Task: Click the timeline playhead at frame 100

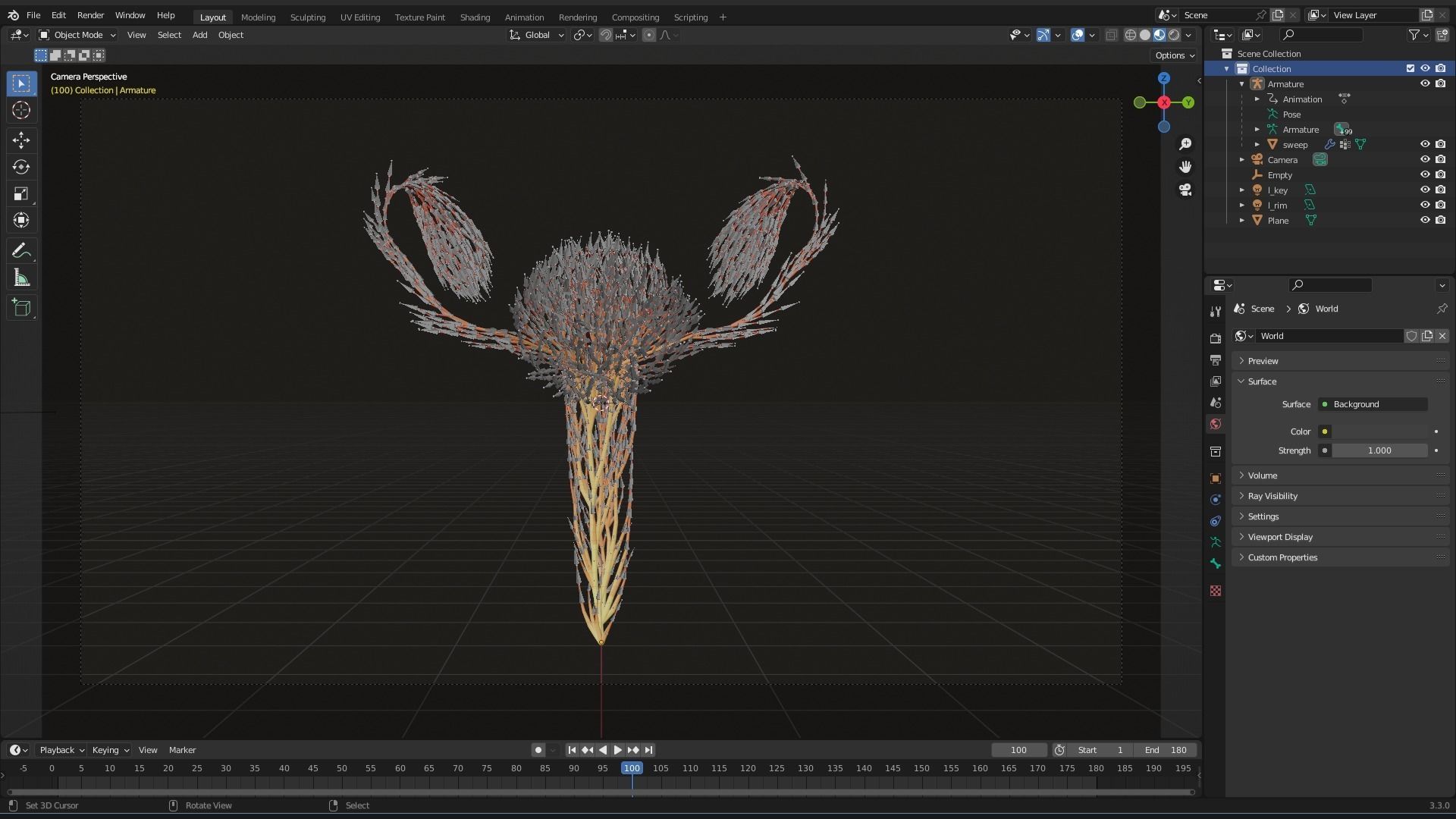Action: point(632,768)
